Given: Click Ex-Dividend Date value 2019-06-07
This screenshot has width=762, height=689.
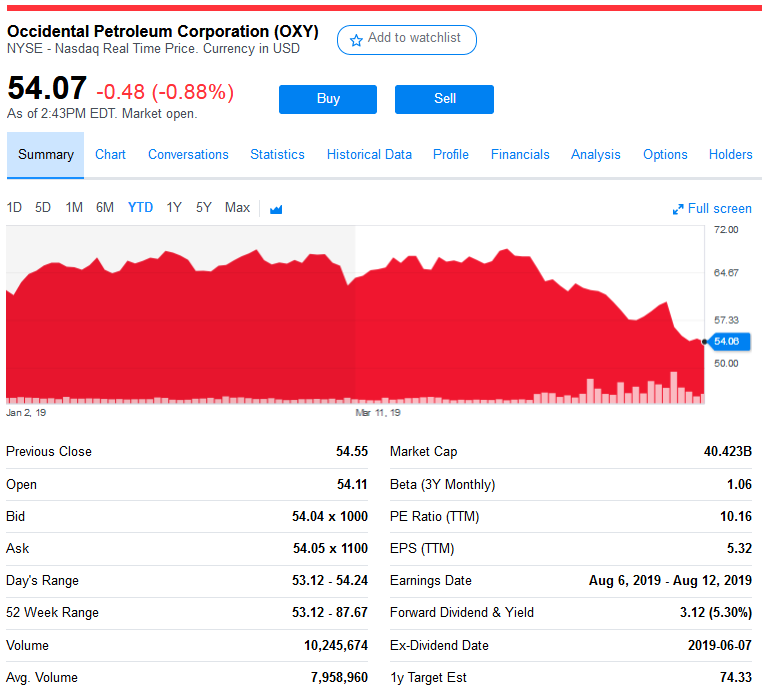Looking at the screenshot, I should pos(720,646).
